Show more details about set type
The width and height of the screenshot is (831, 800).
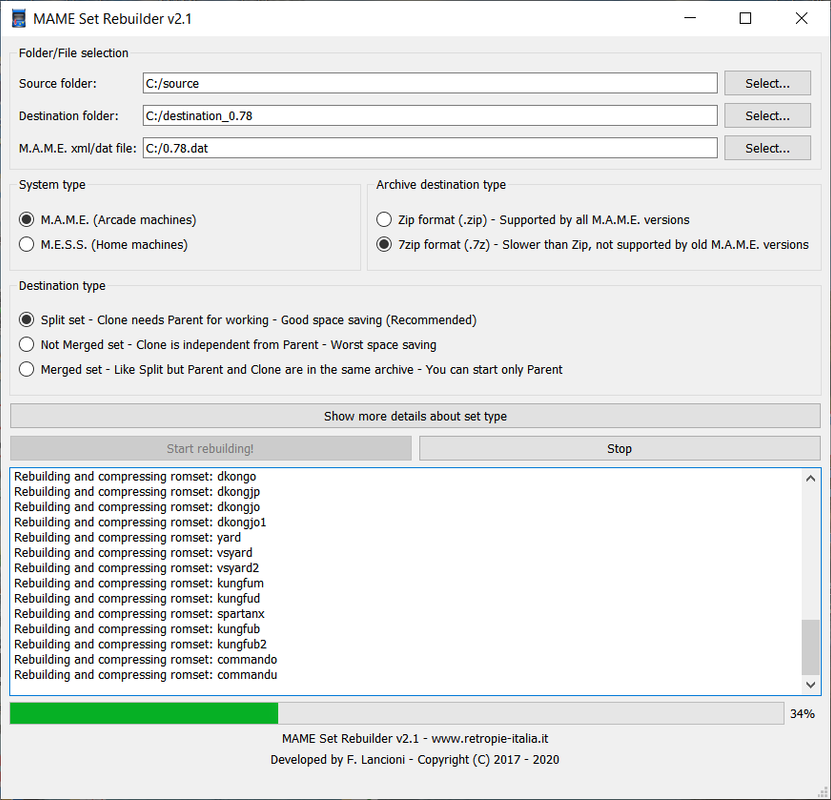[x=416, y=416]
